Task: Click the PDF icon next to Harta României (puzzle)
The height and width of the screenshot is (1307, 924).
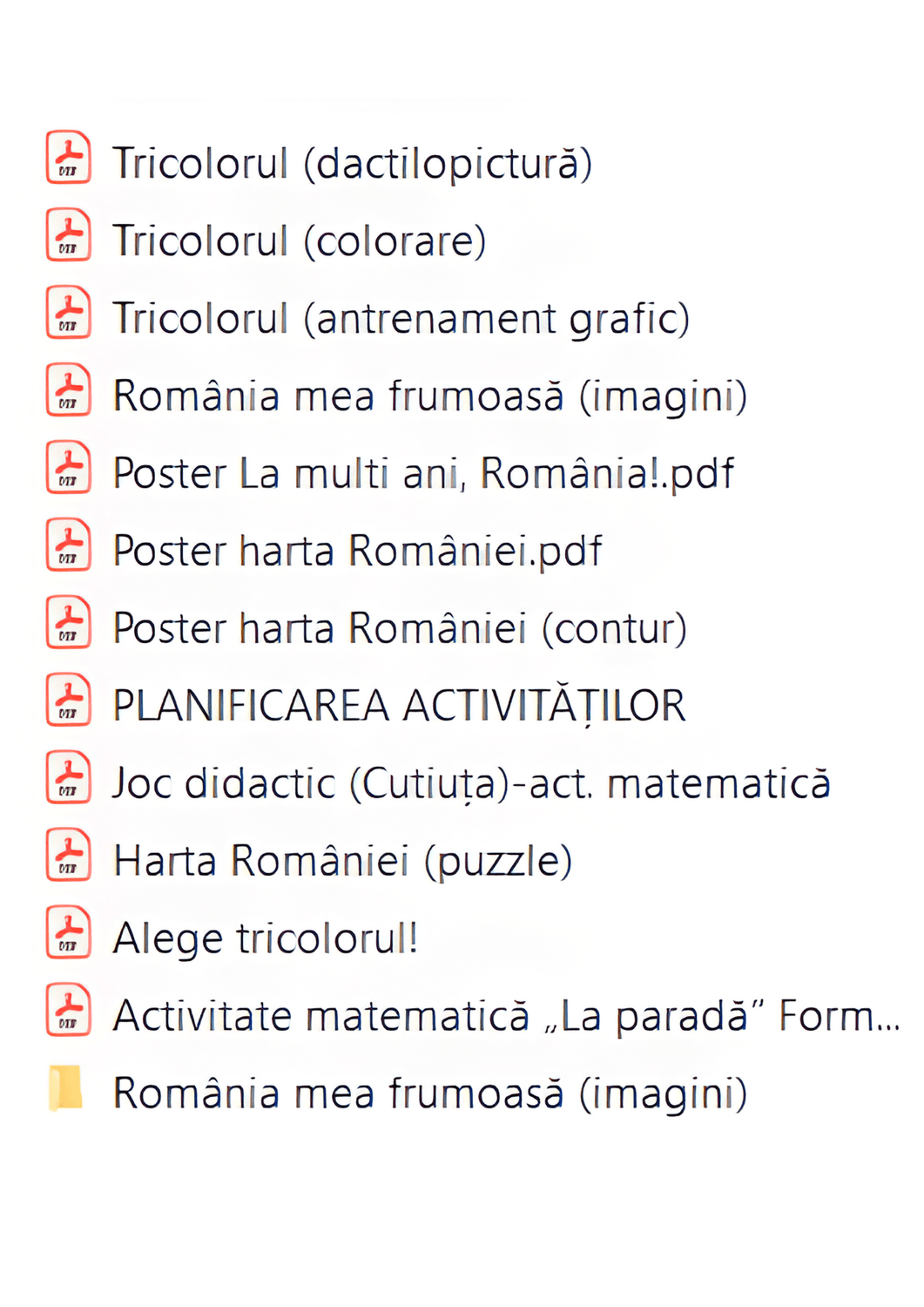Action: click(68, 856)
